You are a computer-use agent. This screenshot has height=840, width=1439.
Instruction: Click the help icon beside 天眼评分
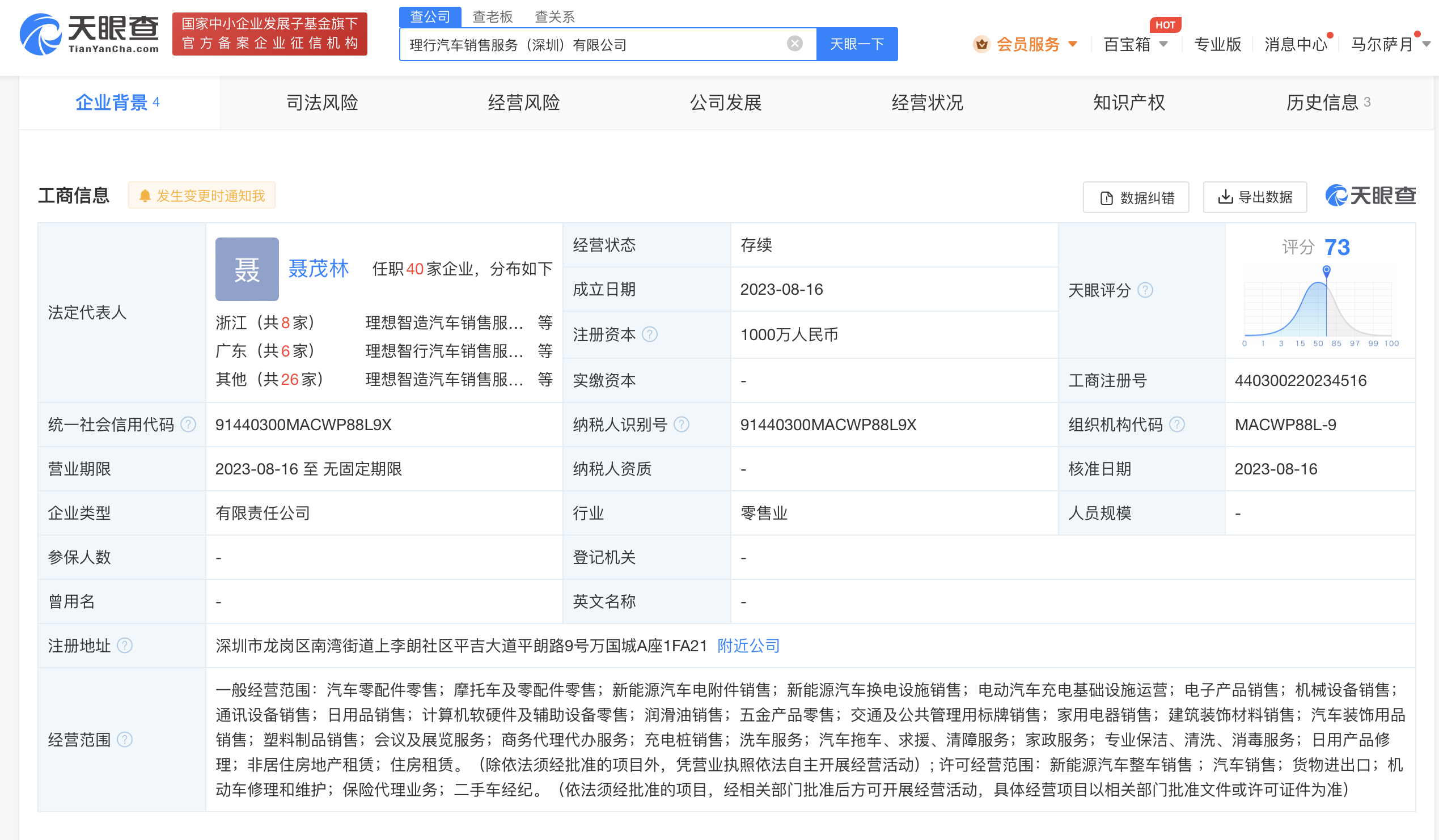[x=1145, y=290]
